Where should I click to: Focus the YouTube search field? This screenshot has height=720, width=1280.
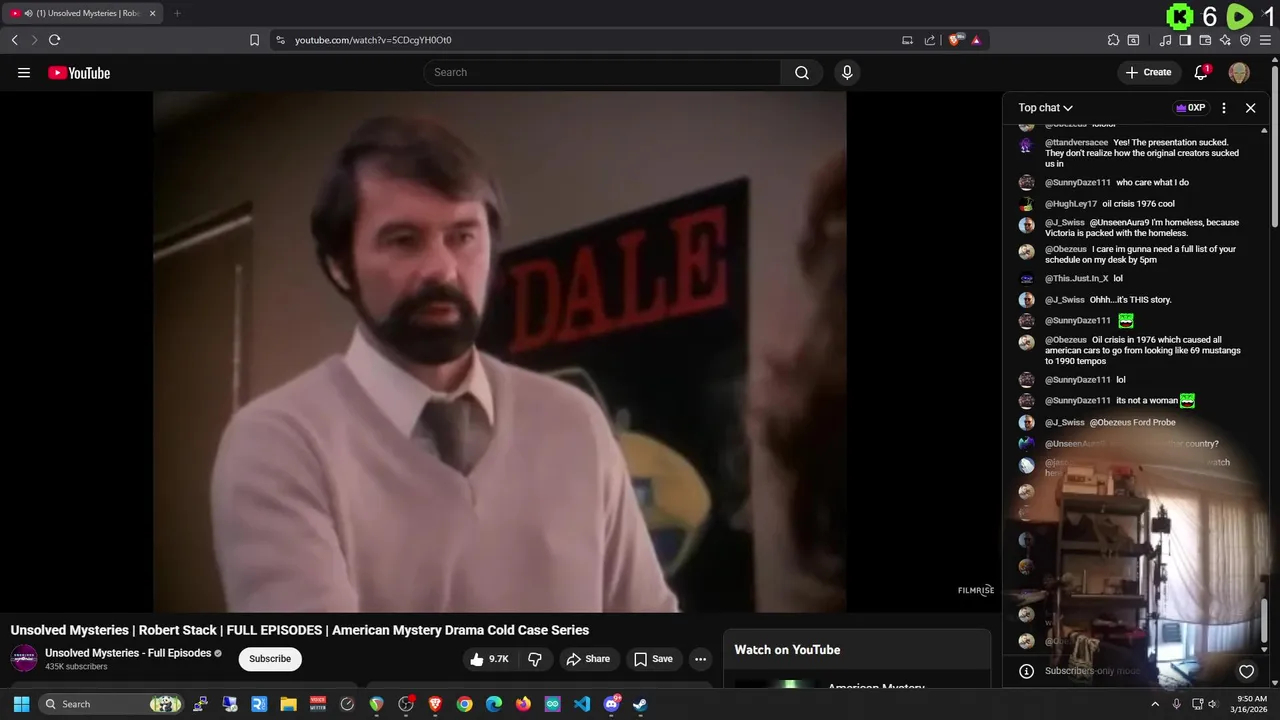[602, 72]
